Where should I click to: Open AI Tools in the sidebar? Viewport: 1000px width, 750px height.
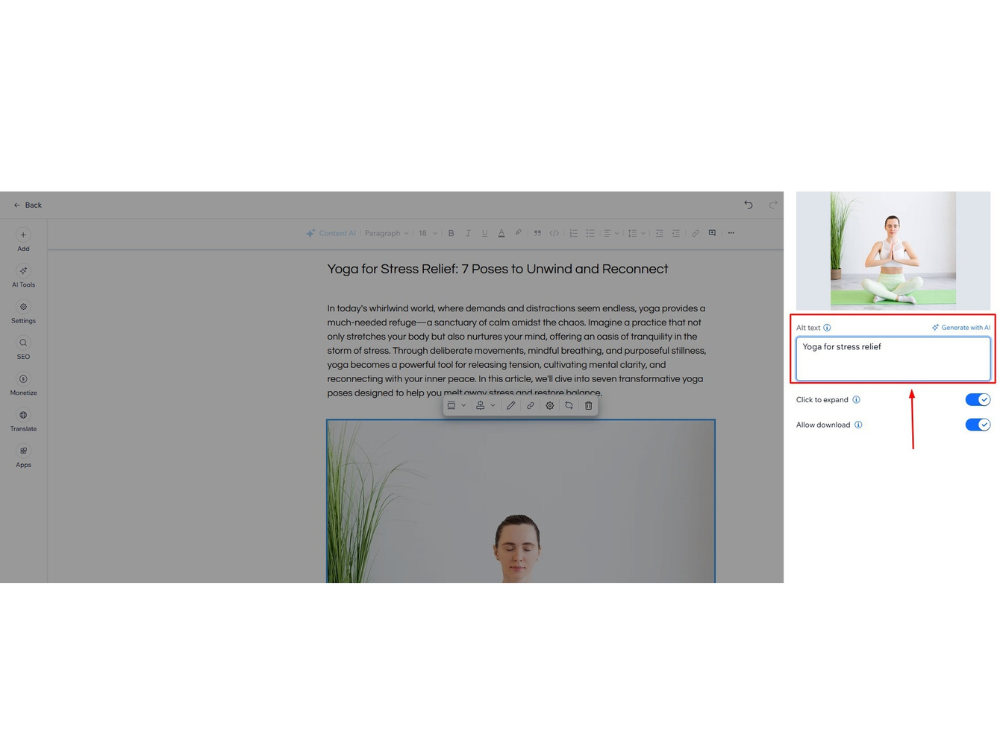23,277
